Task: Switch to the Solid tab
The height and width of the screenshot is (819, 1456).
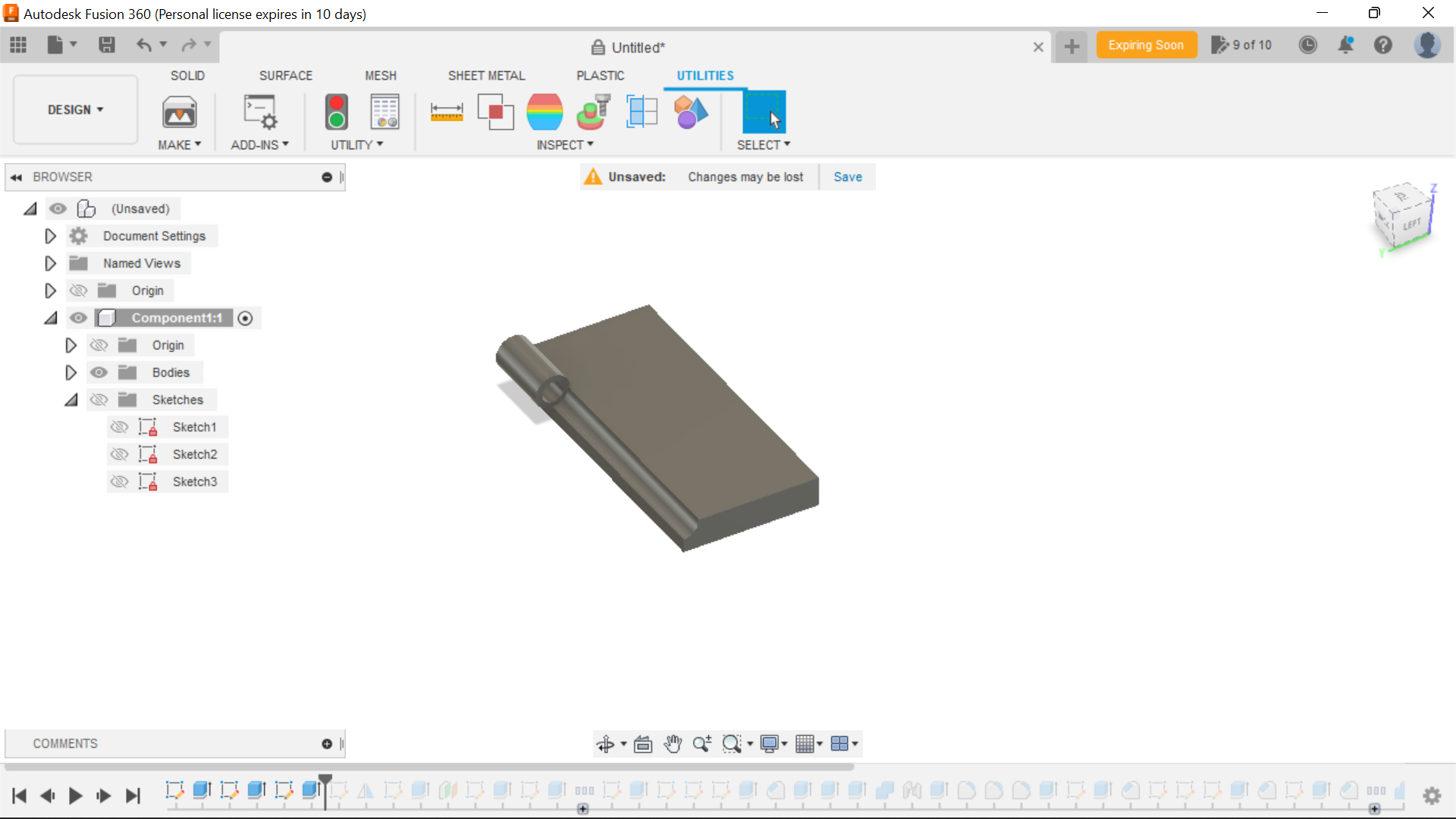Action: (187, 76)
